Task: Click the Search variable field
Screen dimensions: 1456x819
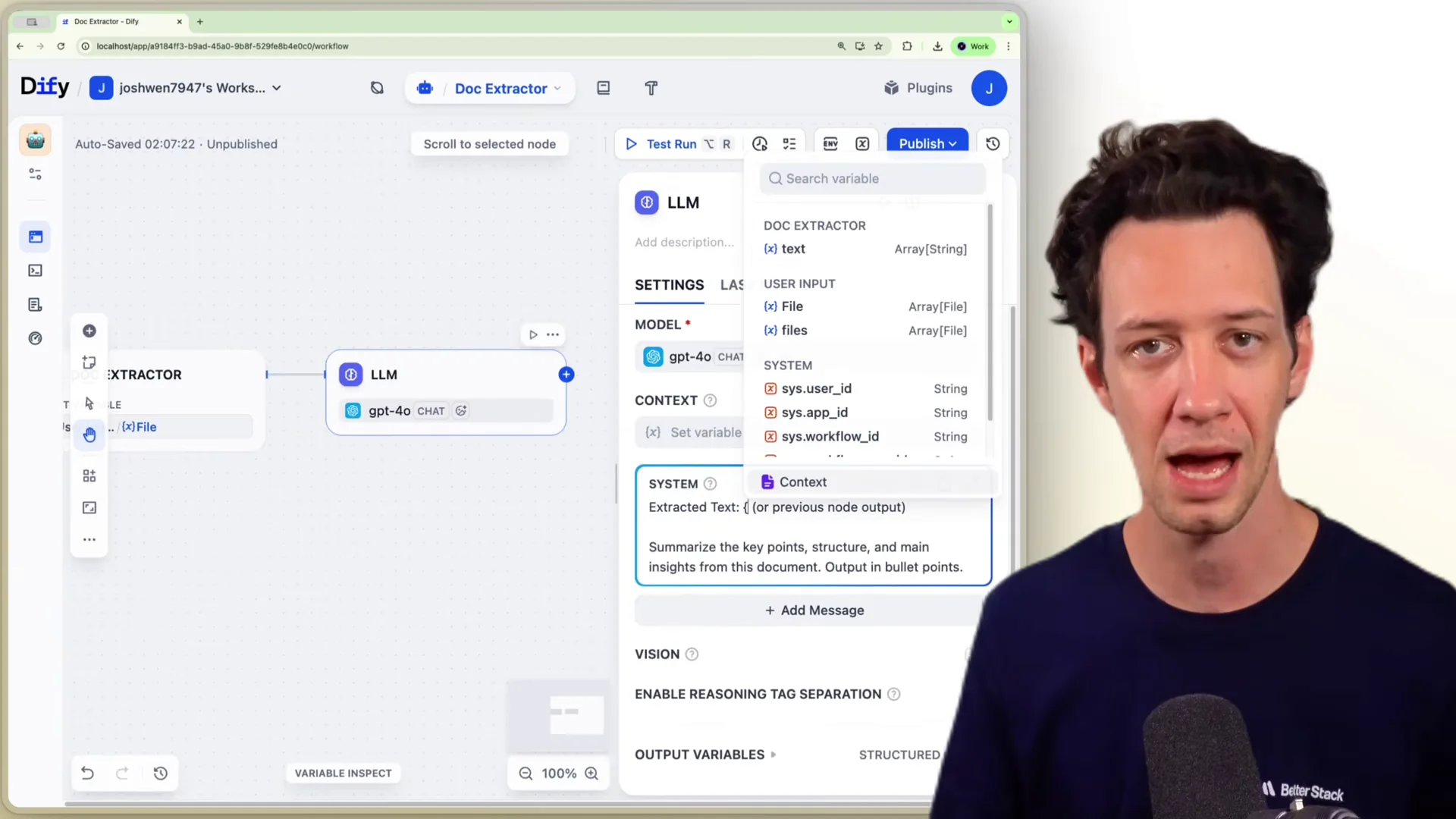Action: point(873,178)
